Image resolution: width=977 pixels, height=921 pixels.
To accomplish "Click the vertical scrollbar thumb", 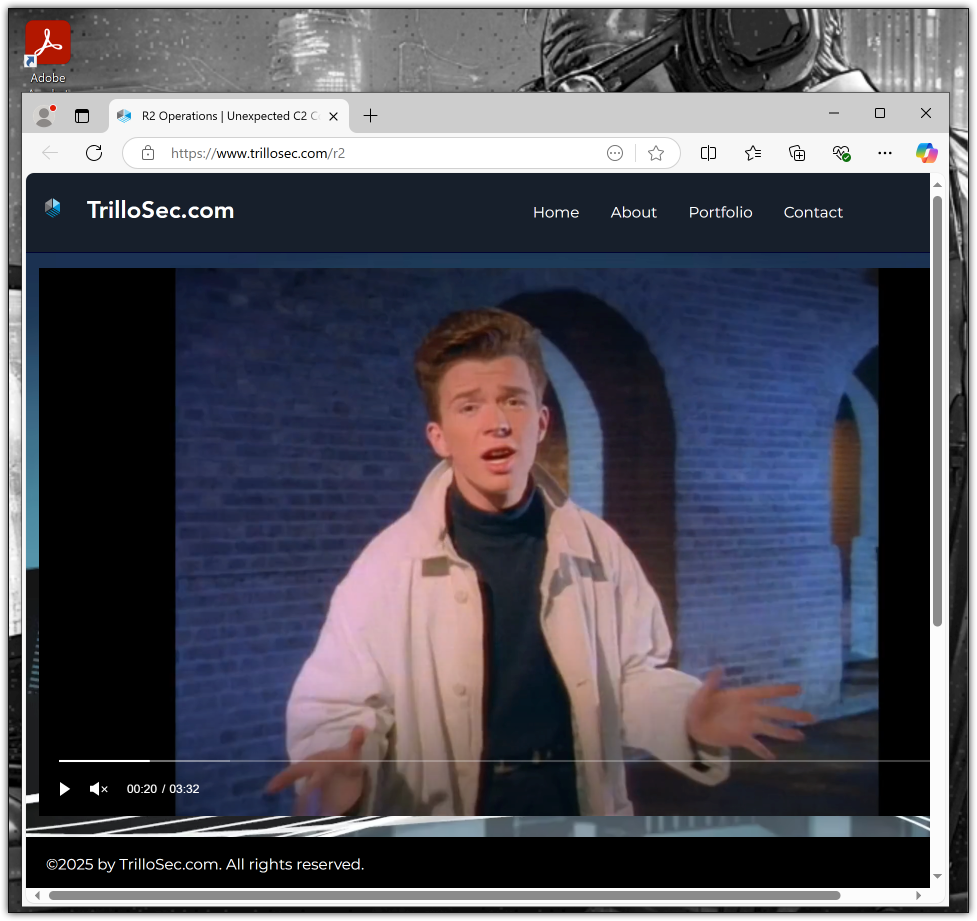I will 937,411.
